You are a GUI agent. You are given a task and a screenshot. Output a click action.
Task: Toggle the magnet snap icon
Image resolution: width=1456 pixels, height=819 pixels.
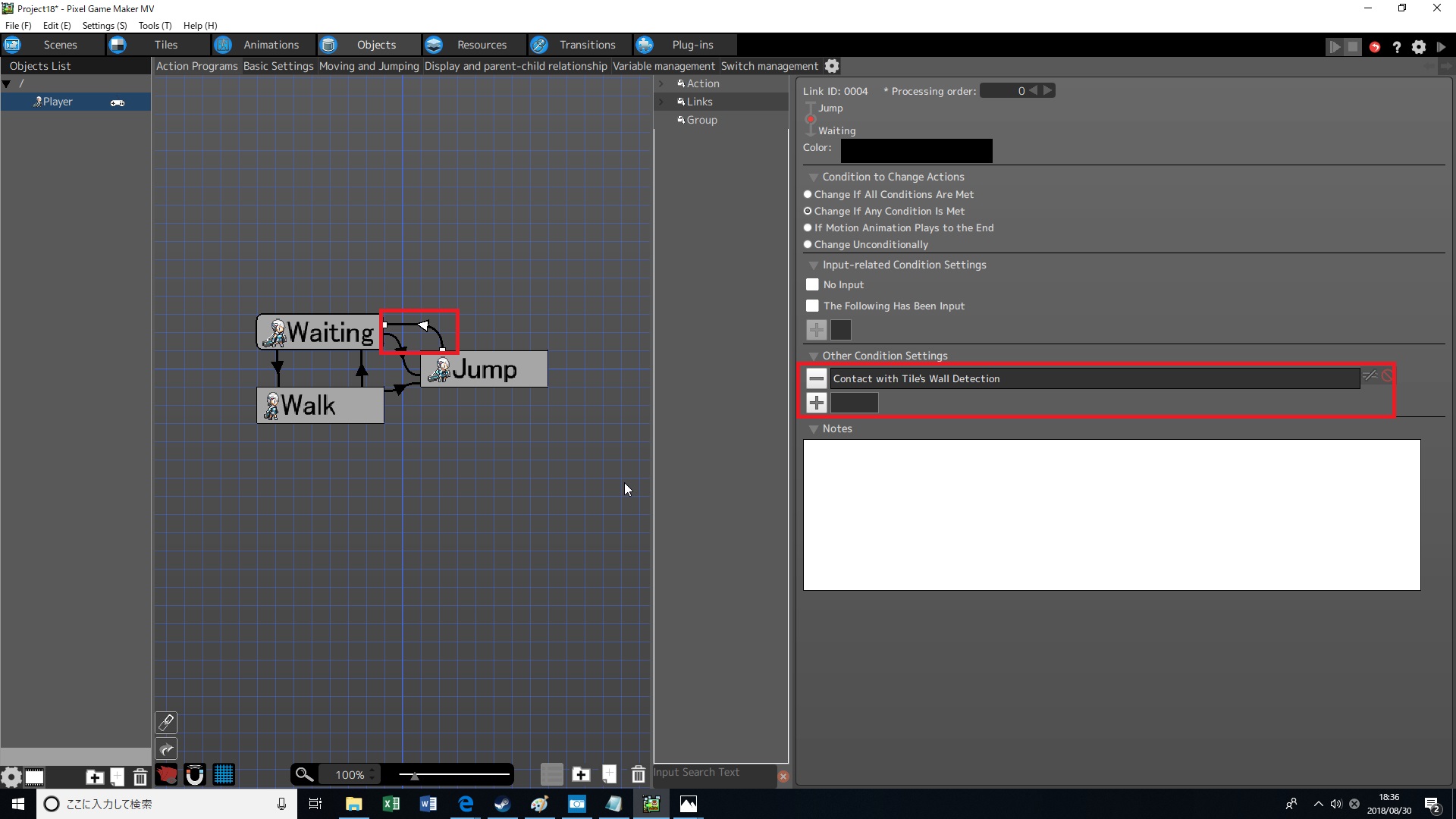pyautogui.click(x=195, y=775)
